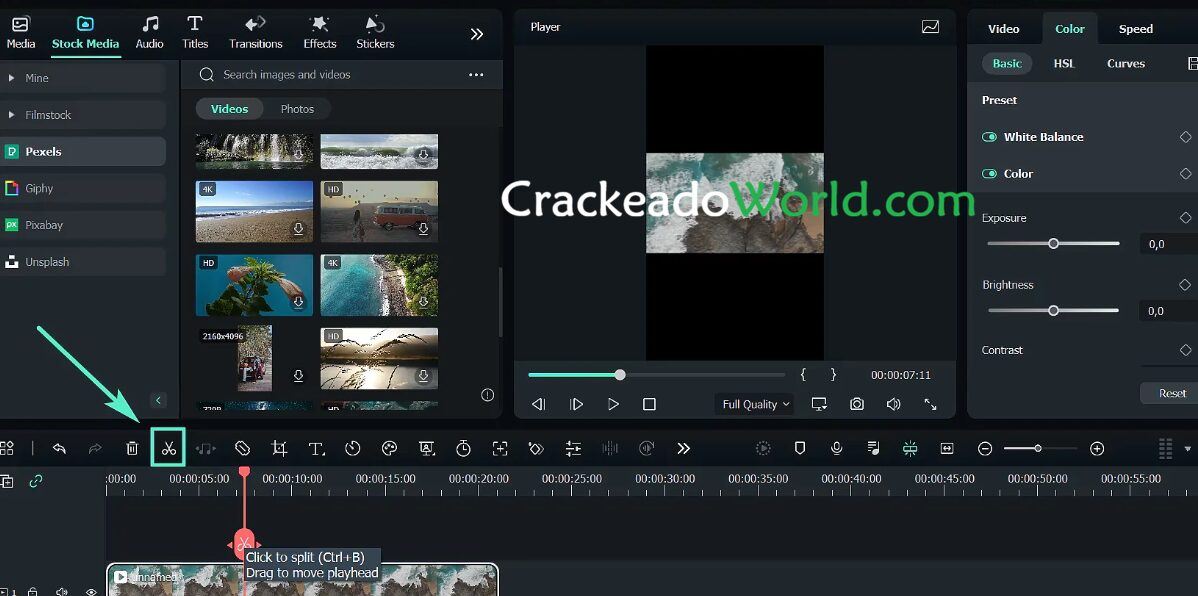Click the Keyframe icon on the toolbar

point(535,447)
